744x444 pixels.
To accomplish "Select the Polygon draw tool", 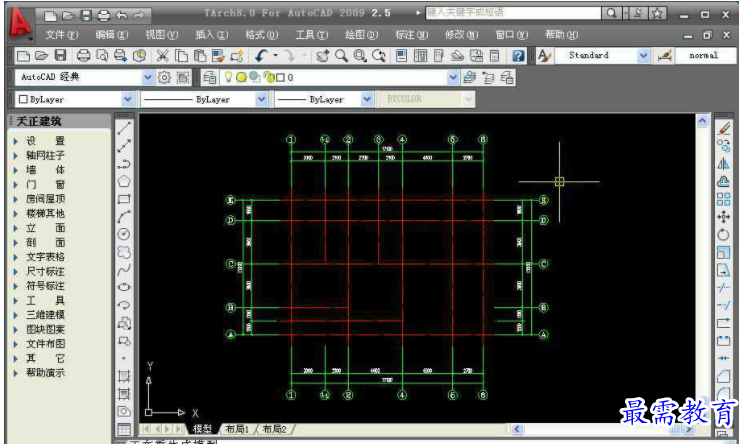I will click(x=124, y=181).
